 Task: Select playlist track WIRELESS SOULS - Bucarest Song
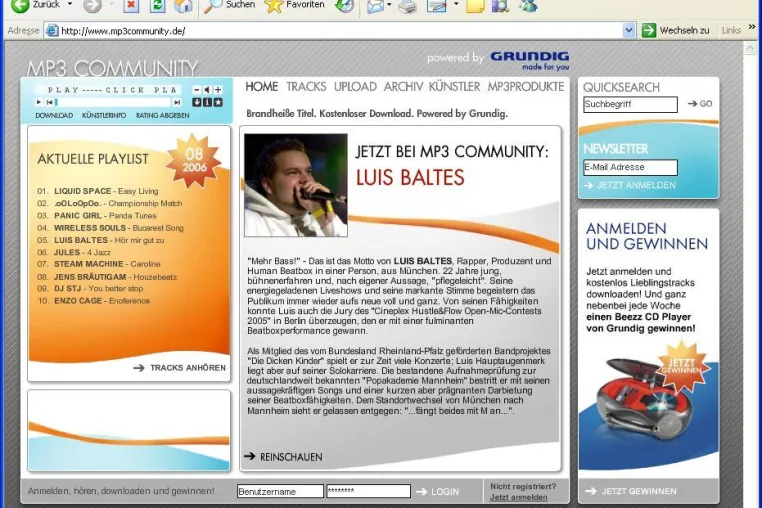point(110,228)
